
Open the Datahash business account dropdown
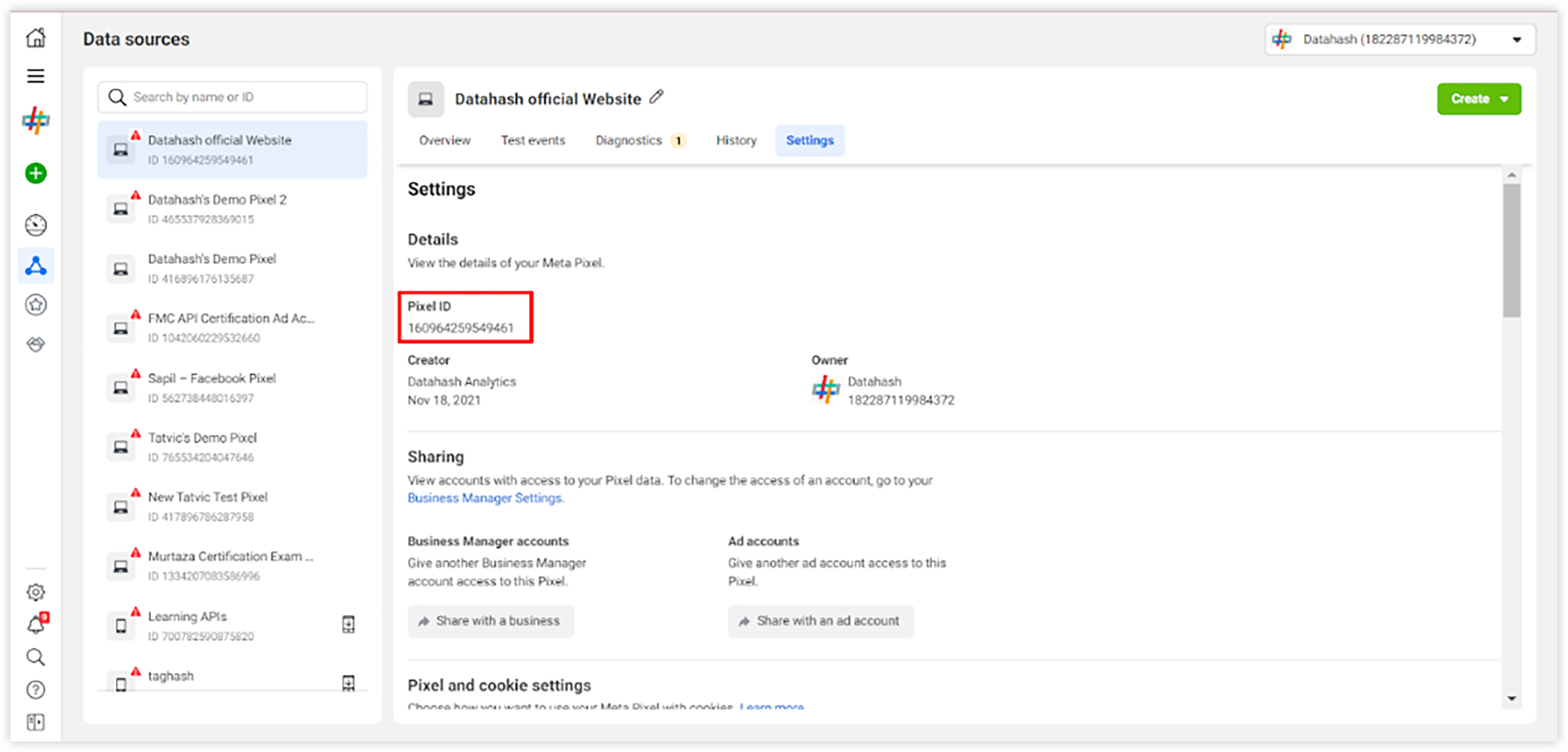click(x=1400, y=39)
